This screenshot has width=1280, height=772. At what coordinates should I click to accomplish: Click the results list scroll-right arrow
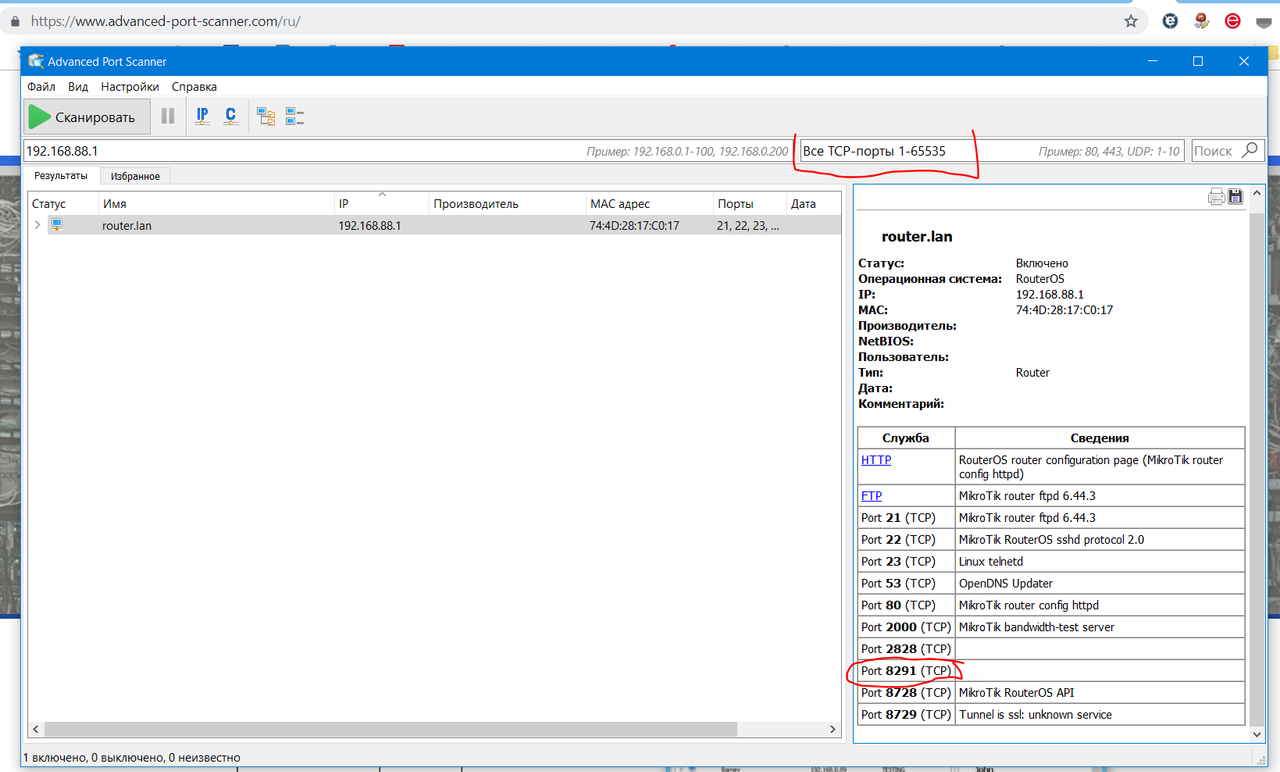click(832, 730)
